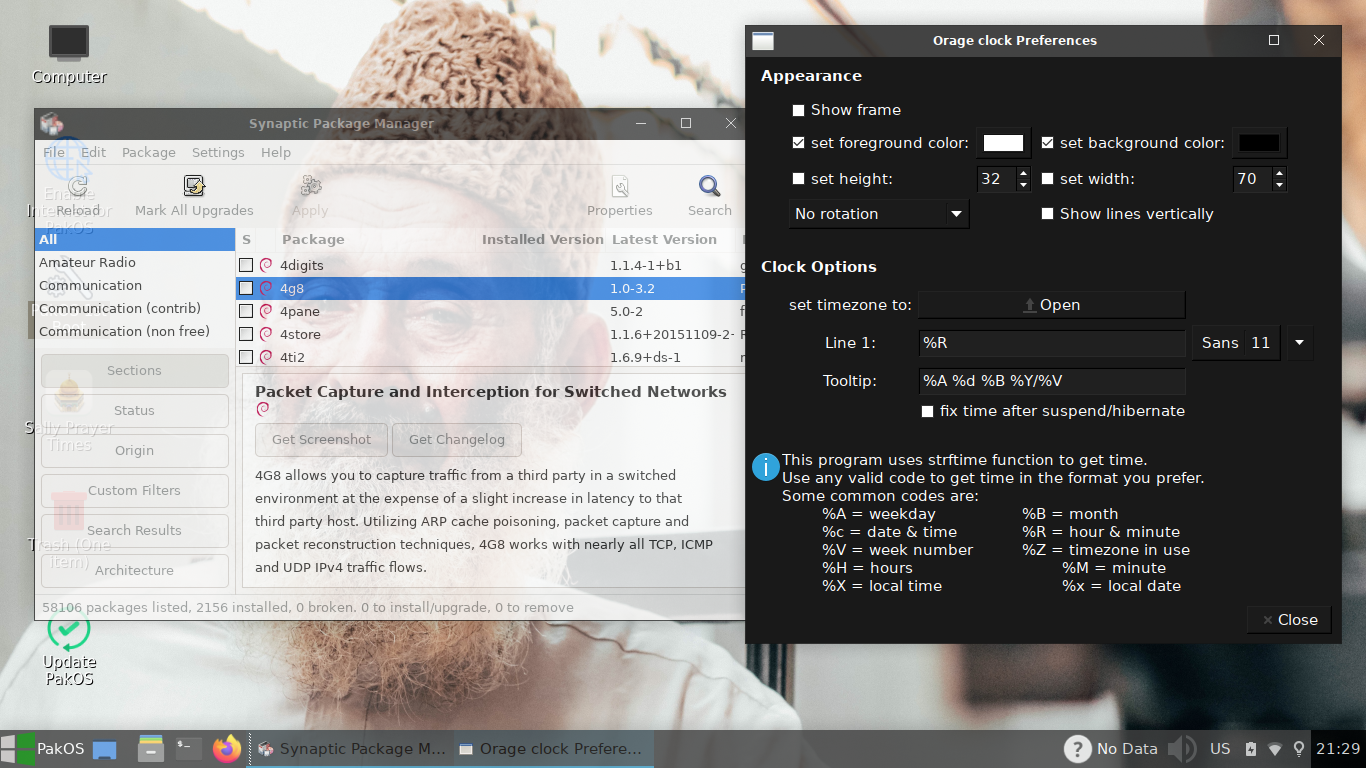The width and height of the screenshot is (1366, 768).
Task: Open the Help menu in Synaptic
Action: [x=276, y=152]
